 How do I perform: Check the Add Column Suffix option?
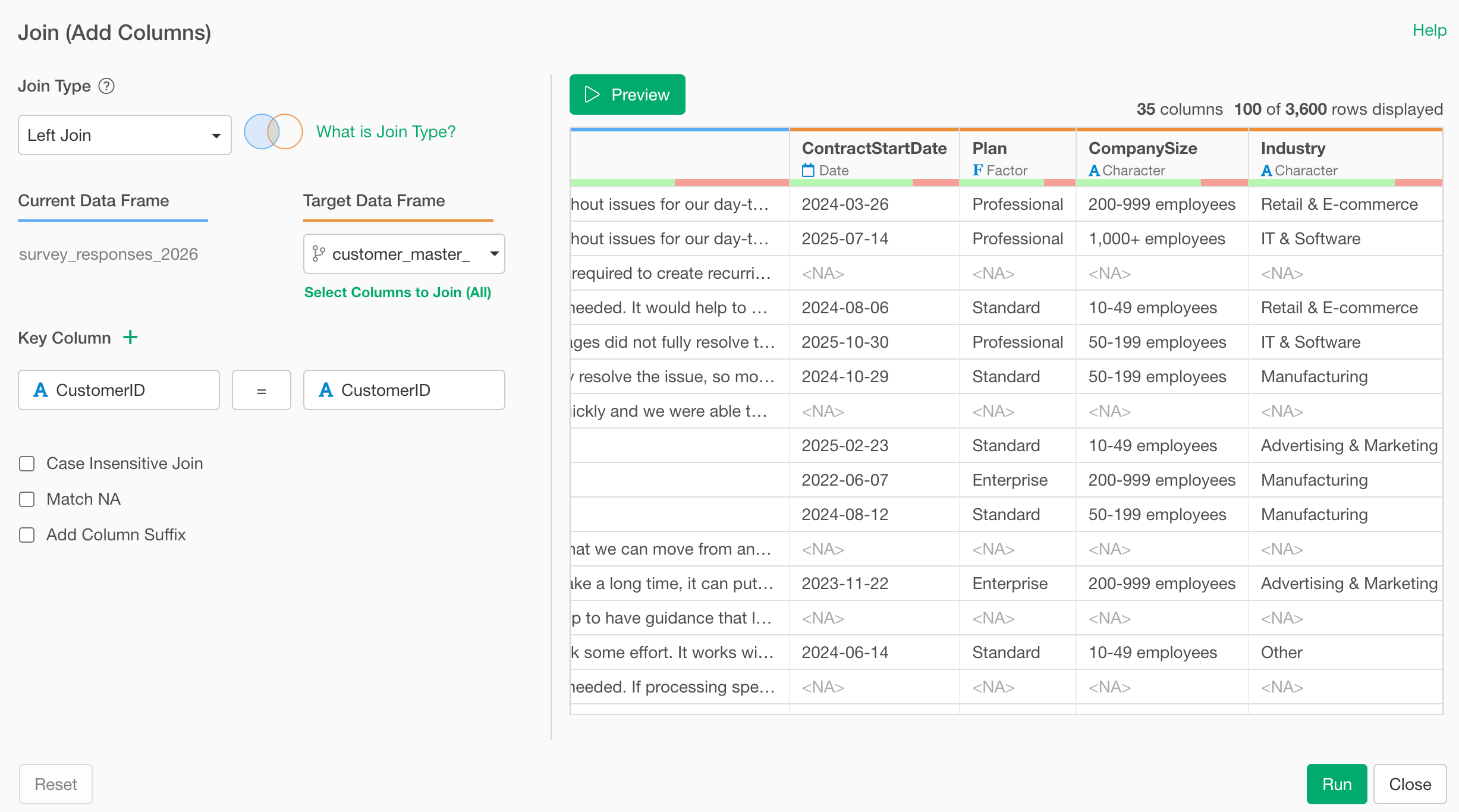pyautogui.click(x=27, y=535)
